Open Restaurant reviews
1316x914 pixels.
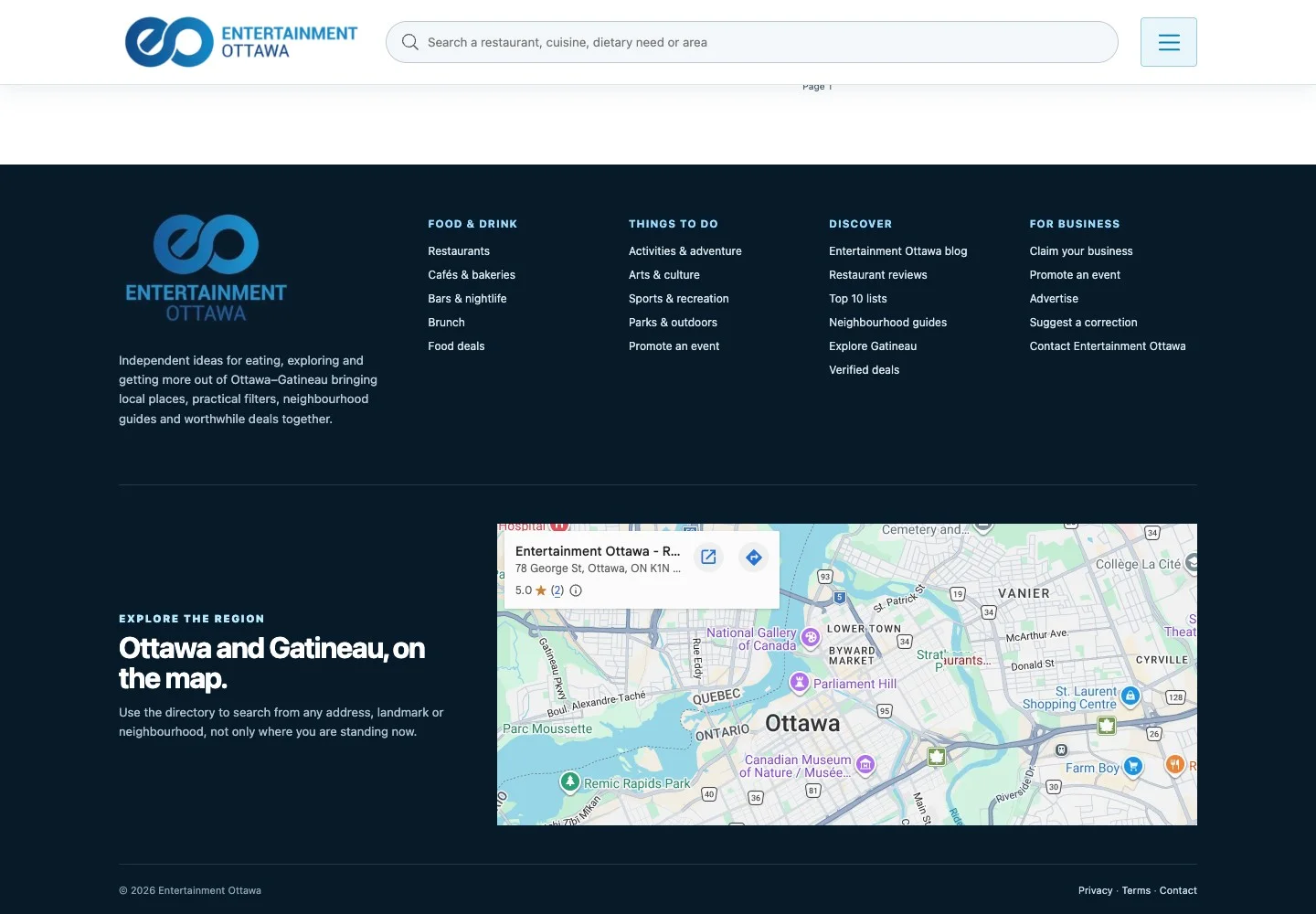pos(878,275)
